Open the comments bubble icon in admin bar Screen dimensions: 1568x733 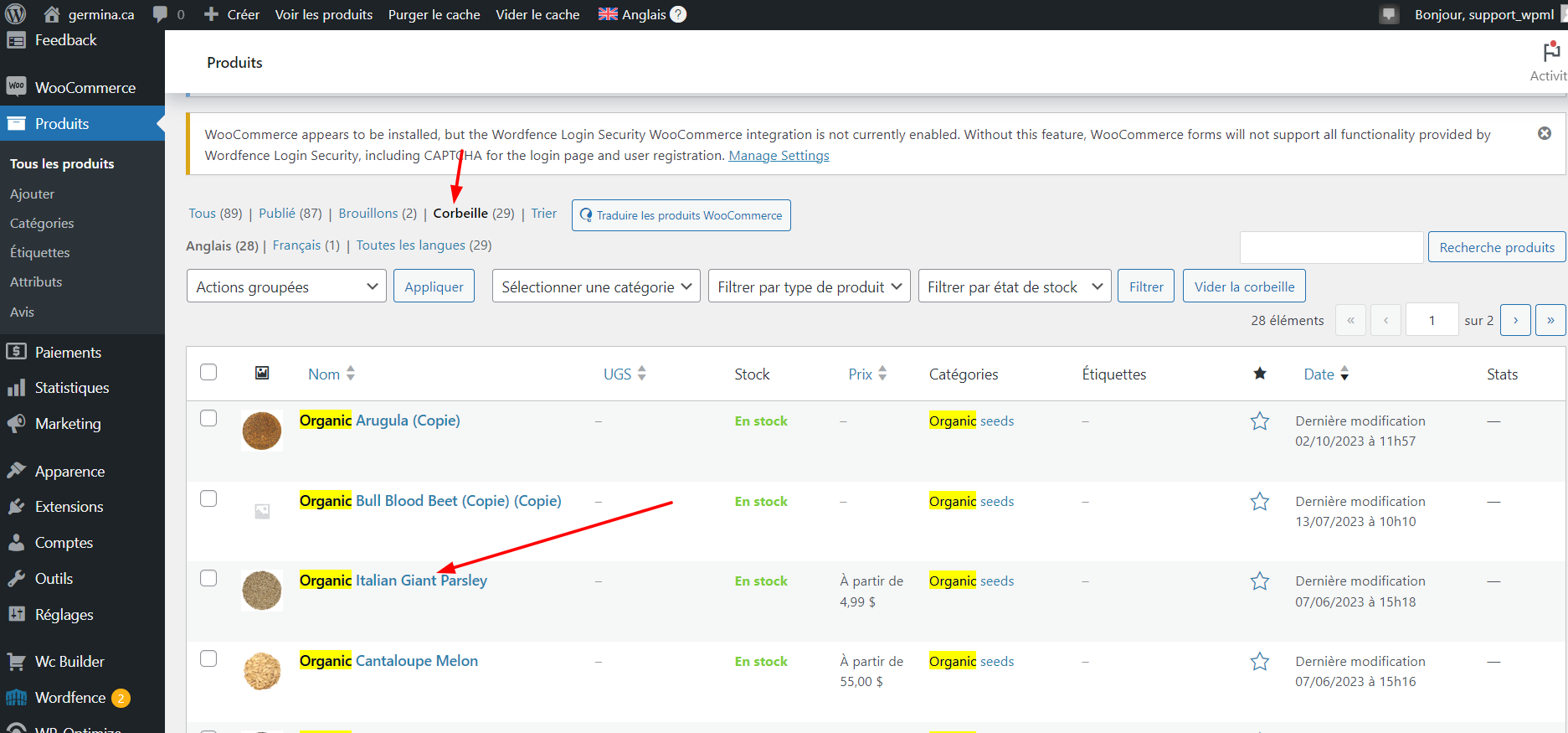(x=160, y=14)
